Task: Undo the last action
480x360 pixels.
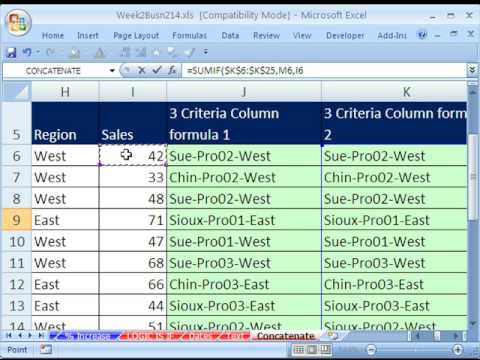Action: (x=27, y=52)
